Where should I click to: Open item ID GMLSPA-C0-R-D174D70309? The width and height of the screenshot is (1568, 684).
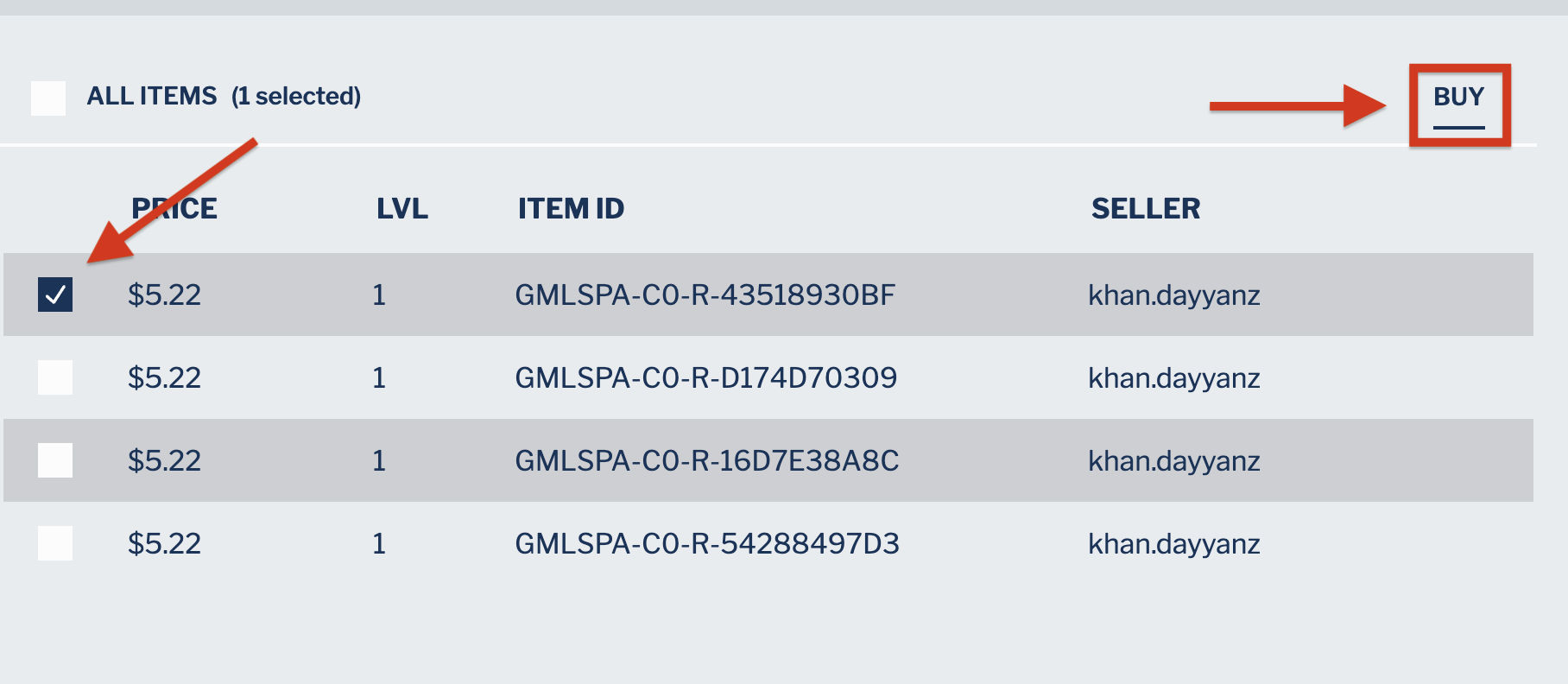(x=706, y=378)
